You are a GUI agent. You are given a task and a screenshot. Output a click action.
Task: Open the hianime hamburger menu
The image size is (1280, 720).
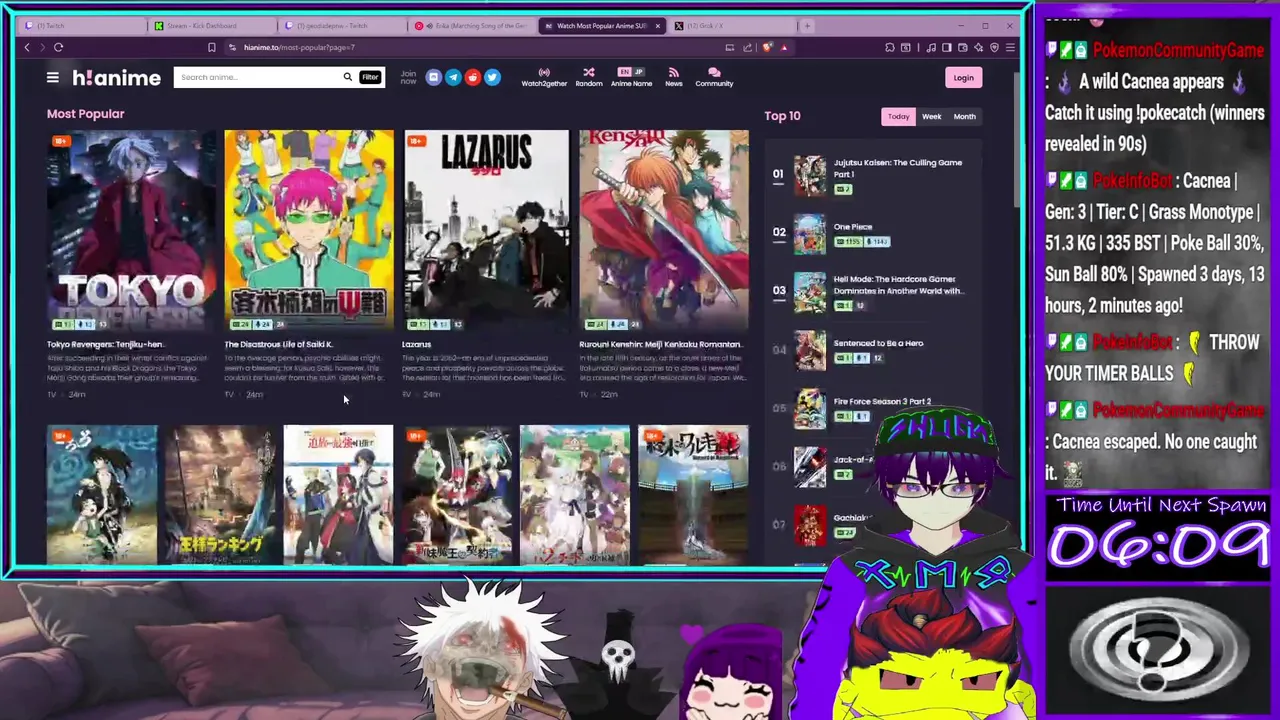tap(52, 77)
